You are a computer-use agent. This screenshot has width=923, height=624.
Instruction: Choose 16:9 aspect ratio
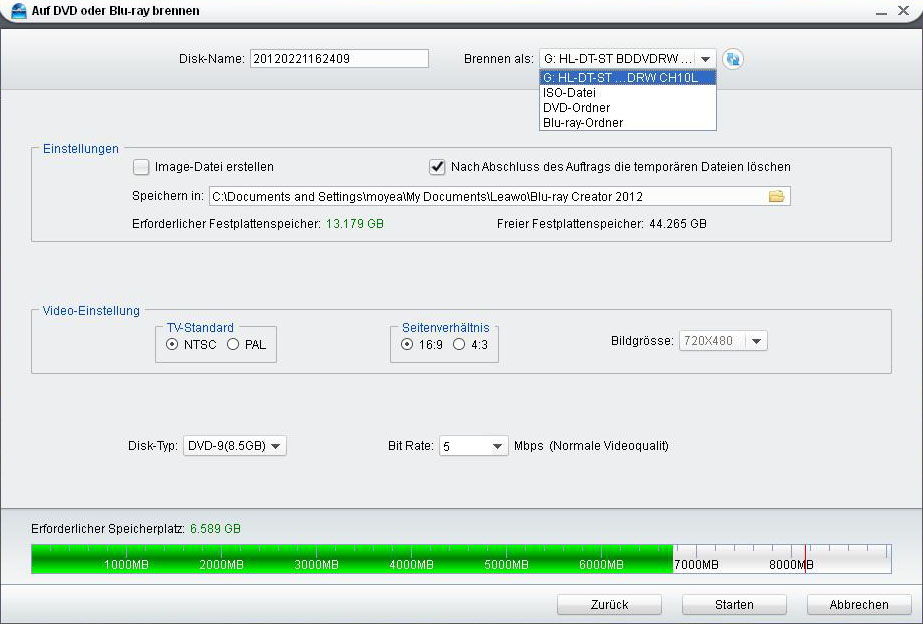click(407, 344)
